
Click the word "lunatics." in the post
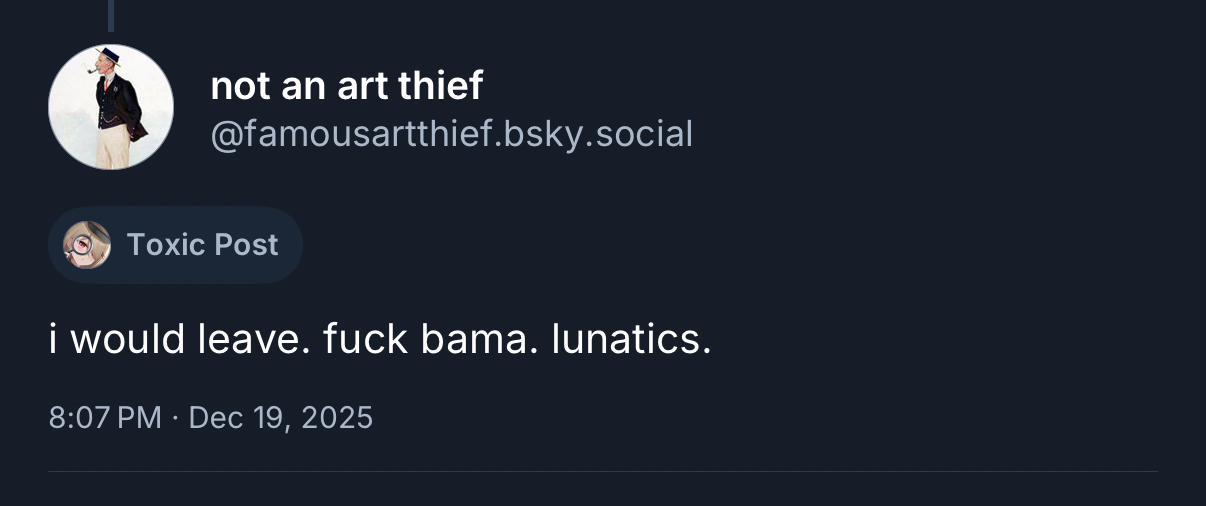click(631, 340)
